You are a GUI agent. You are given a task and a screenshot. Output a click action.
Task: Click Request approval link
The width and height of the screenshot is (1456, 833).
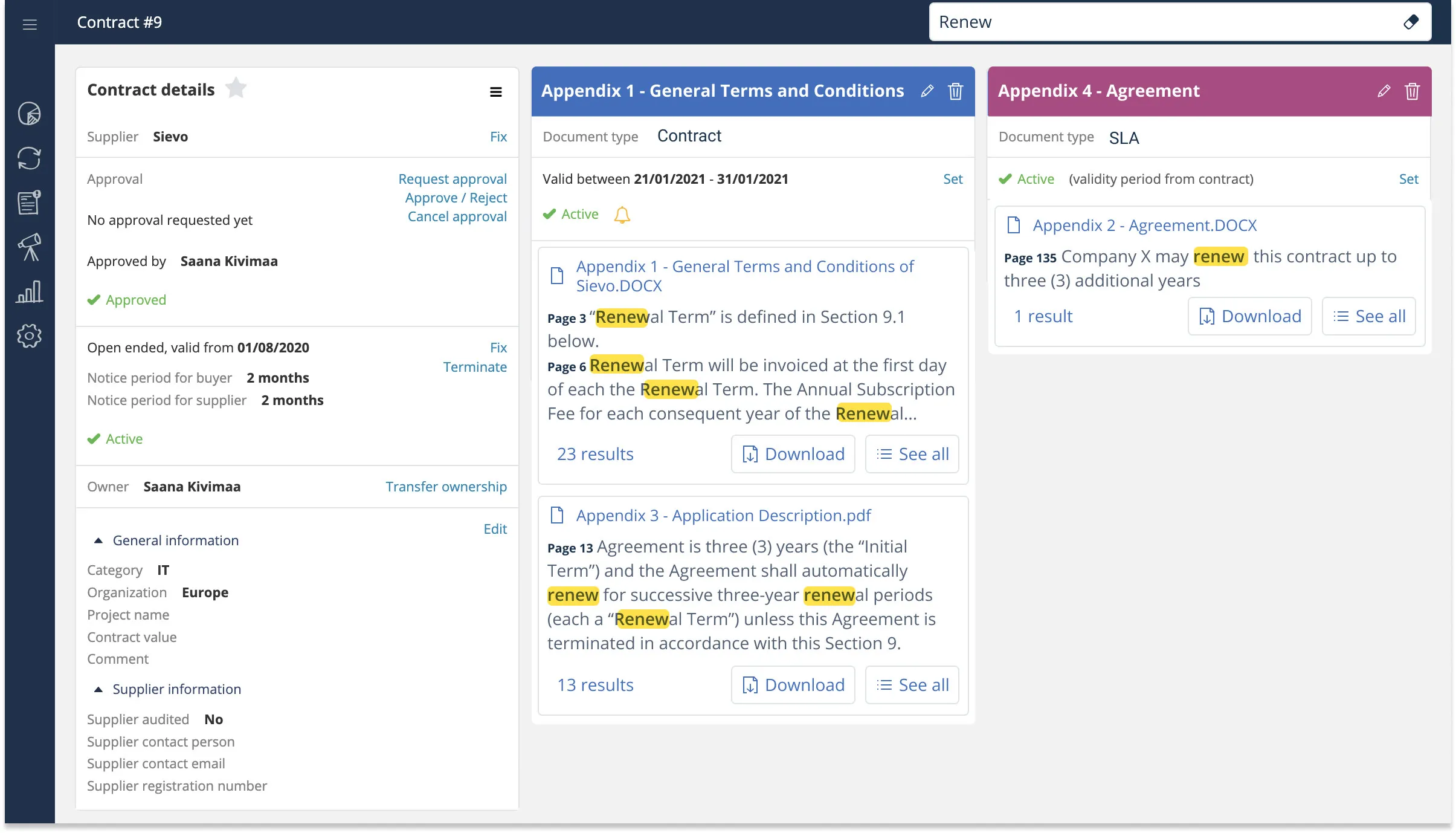452,179
